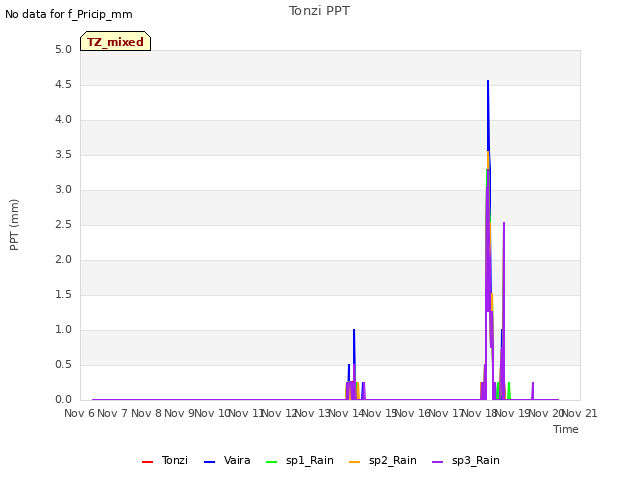Click the 0.5 y-axis tick label
Viewport: 640px width, 480px height.
click(x=63, y=364)
